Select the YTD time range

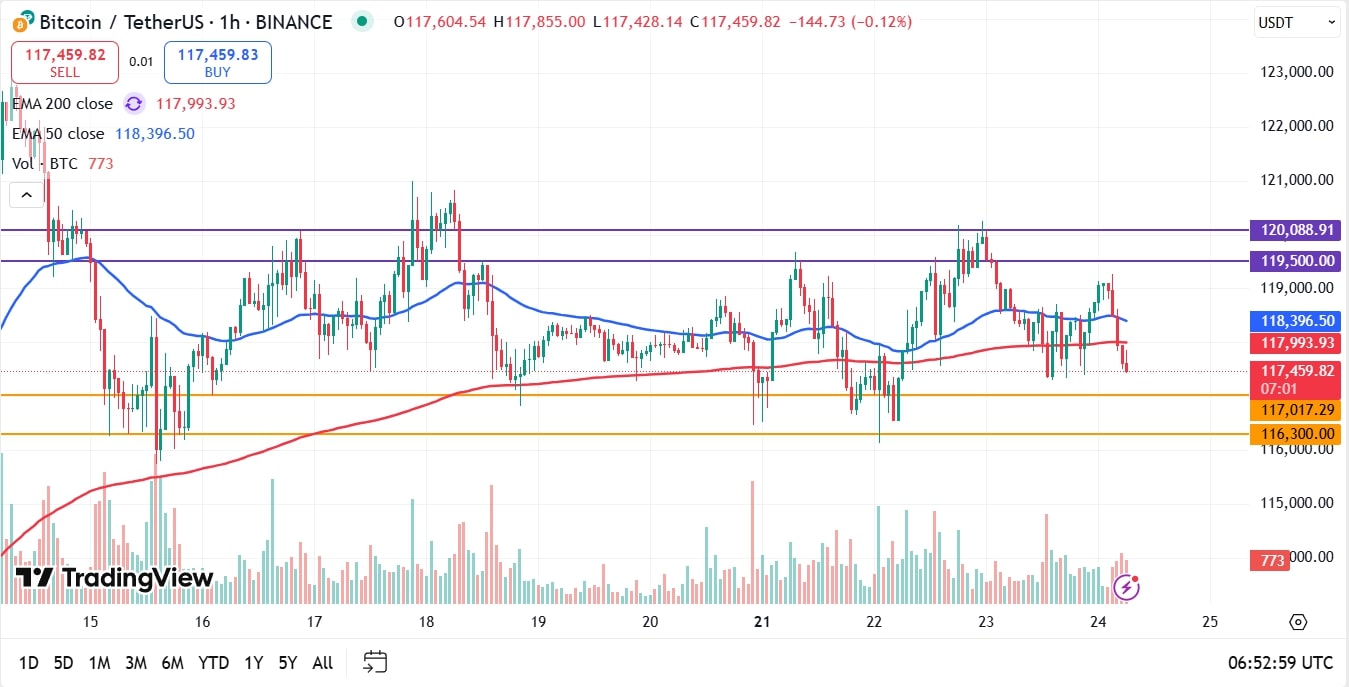click(x=213, y=662)
